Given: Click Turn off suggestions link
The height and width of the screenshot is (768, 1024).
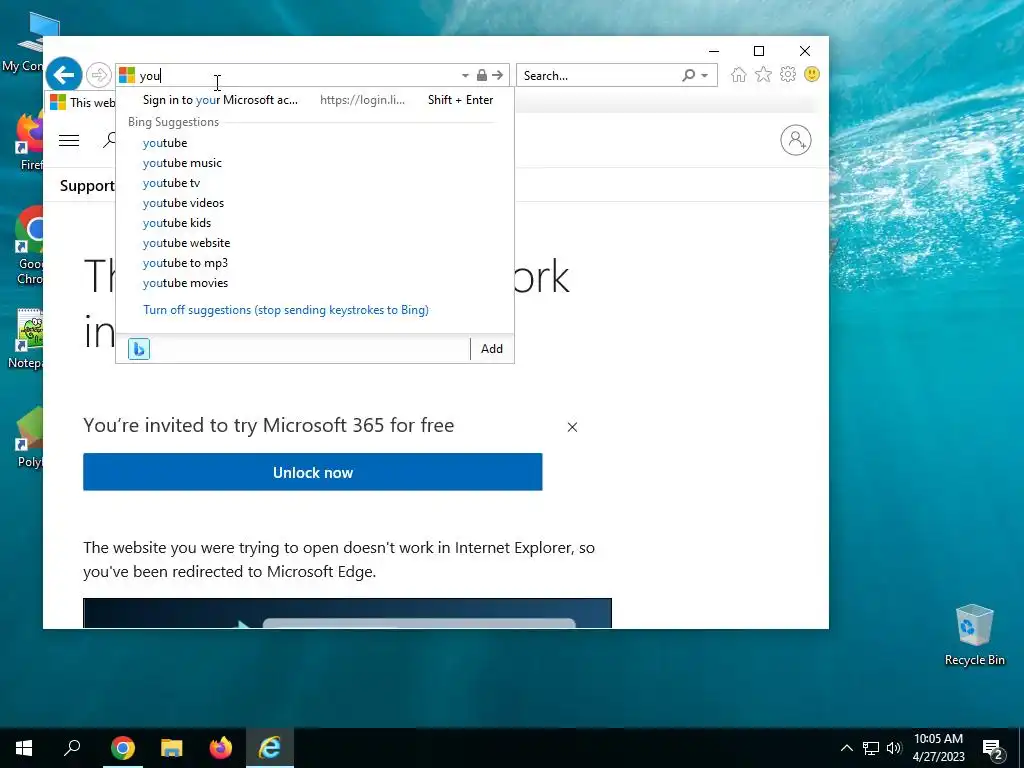Looking at the screenshot, I should click(286, 310).
